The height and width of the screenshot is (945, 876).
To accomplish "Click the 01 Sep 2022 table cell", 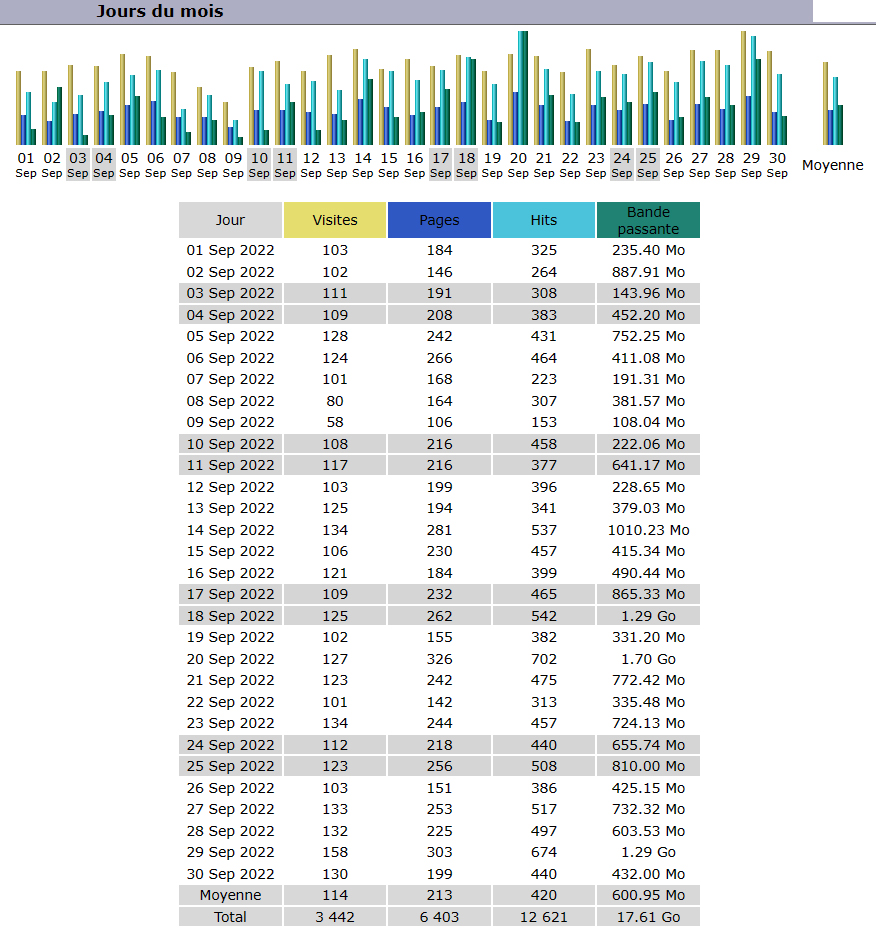I will [230, 250].
